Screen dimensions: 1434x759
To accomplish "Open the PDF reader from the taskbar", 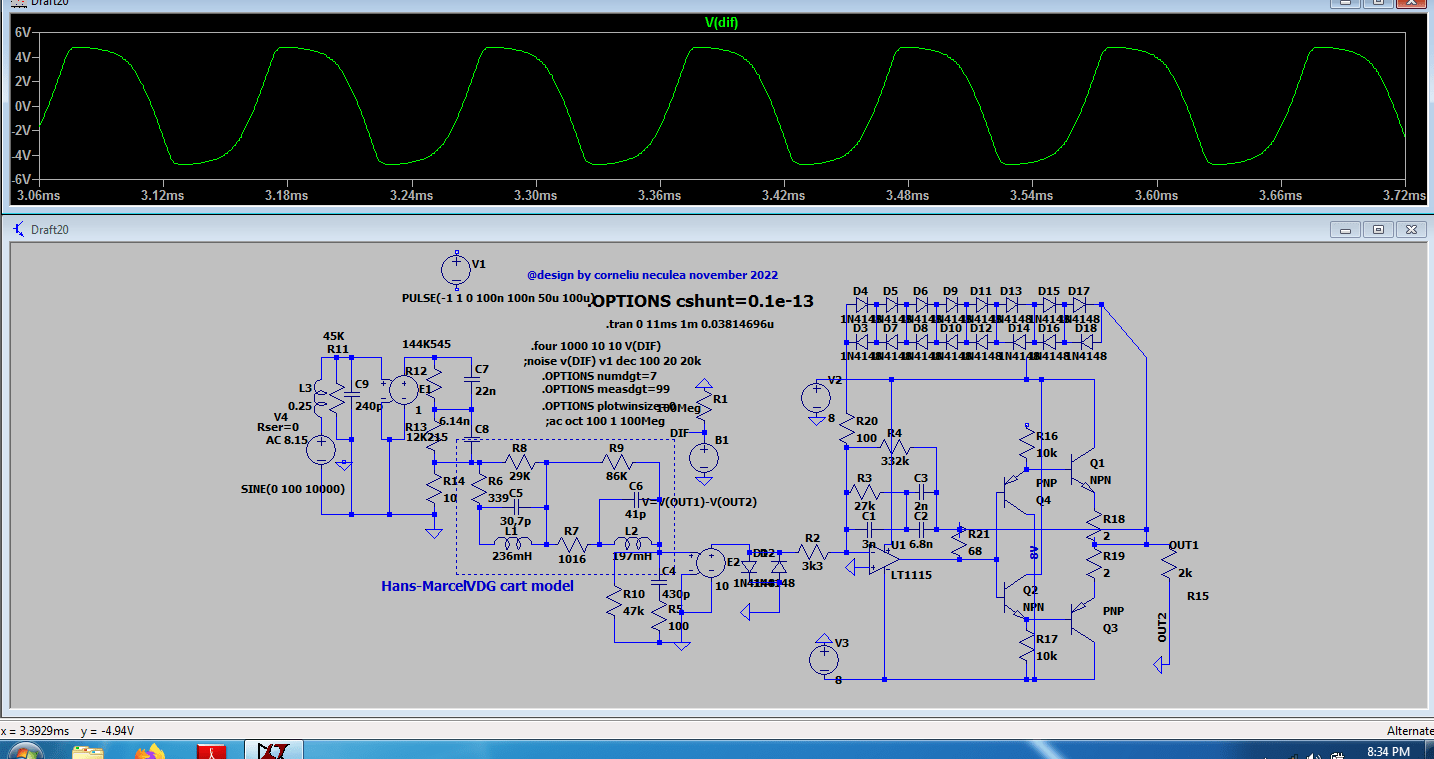I will coord(212,752).
